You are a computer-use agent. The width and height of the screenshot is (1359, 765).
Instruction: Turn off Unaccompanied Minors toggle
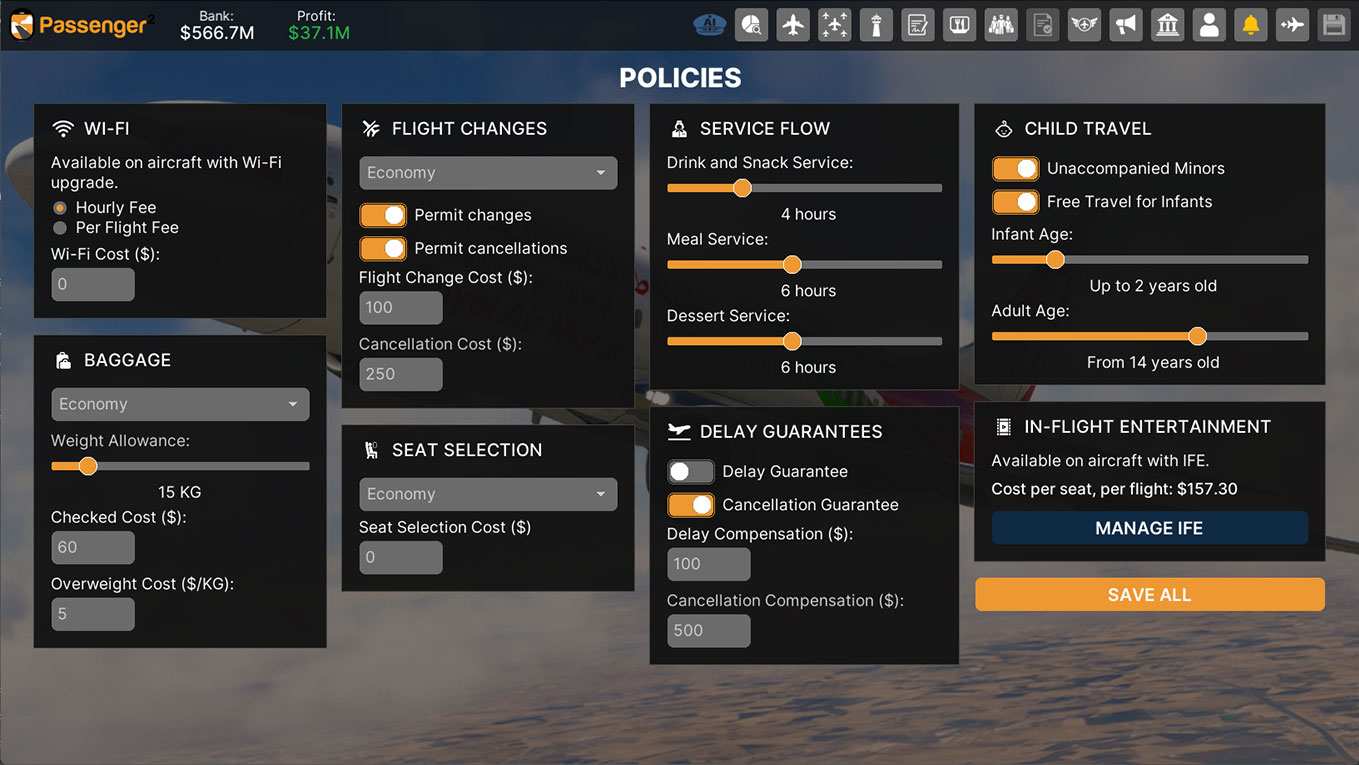point(1015,169)
